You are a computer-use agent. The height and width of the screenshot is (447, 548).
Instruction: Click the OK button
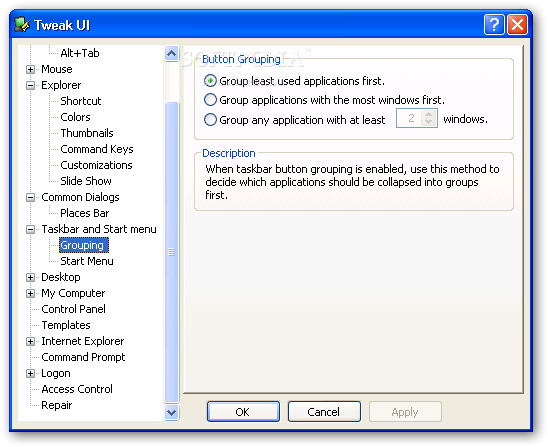pos(243,412)
